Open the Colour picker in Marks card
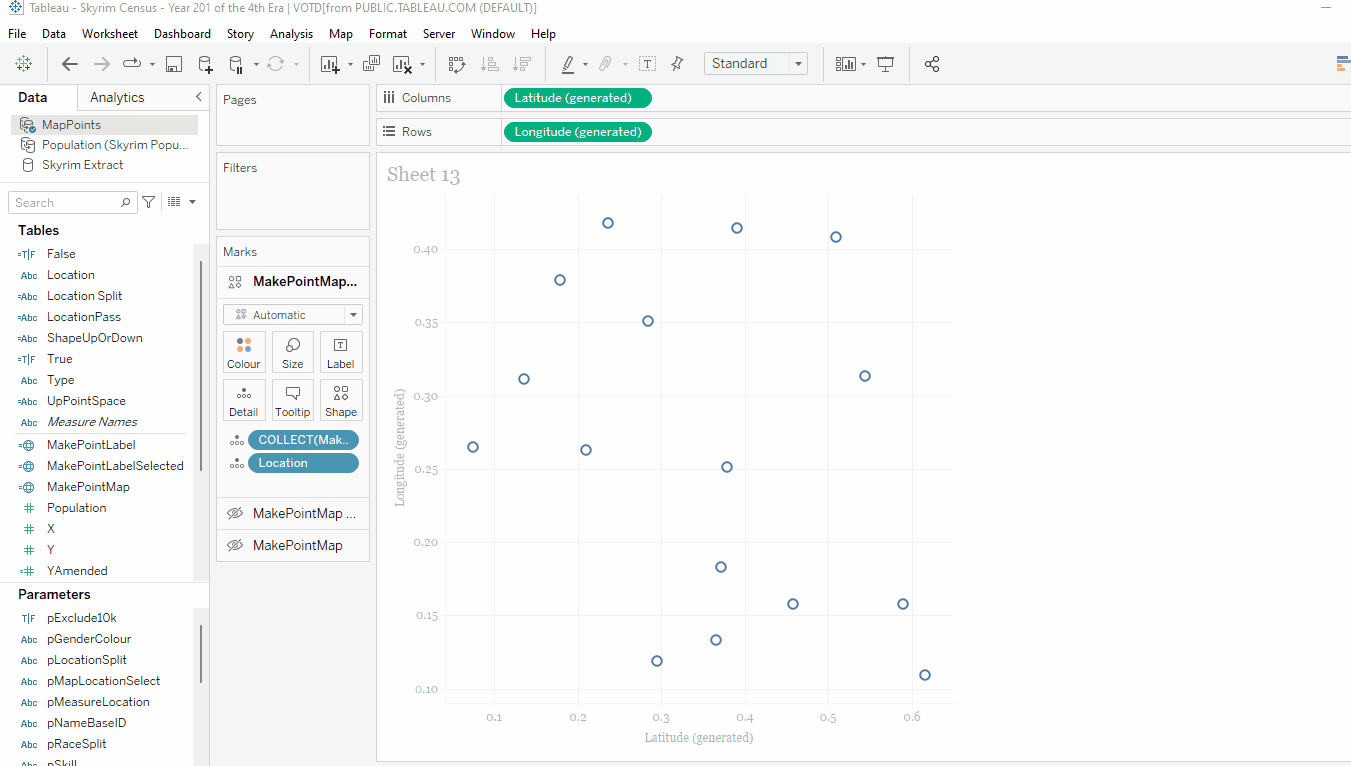This screenshot has height=766, width=1351. (x=244, y=352)
